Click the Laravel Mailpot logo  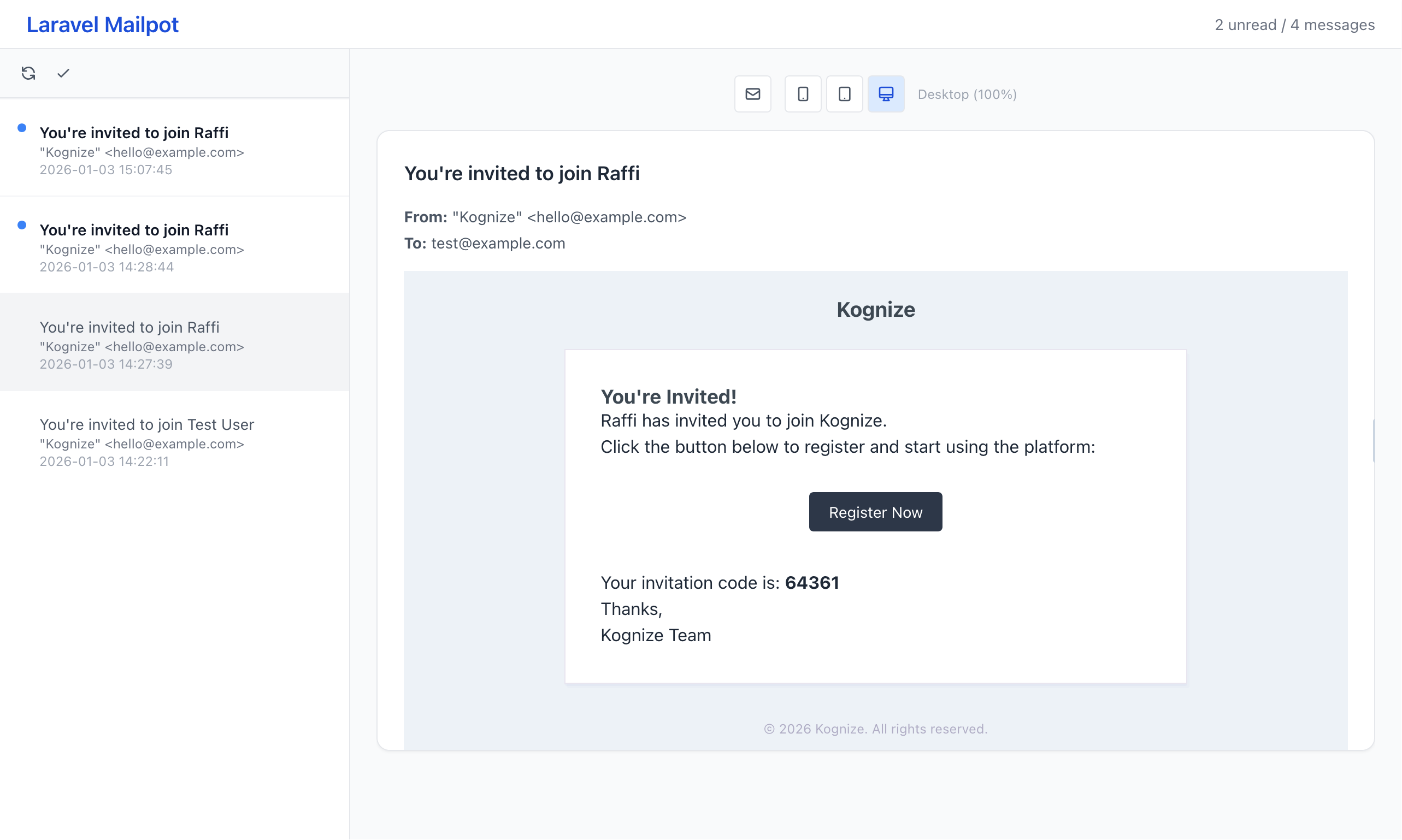tap(102, 25)
